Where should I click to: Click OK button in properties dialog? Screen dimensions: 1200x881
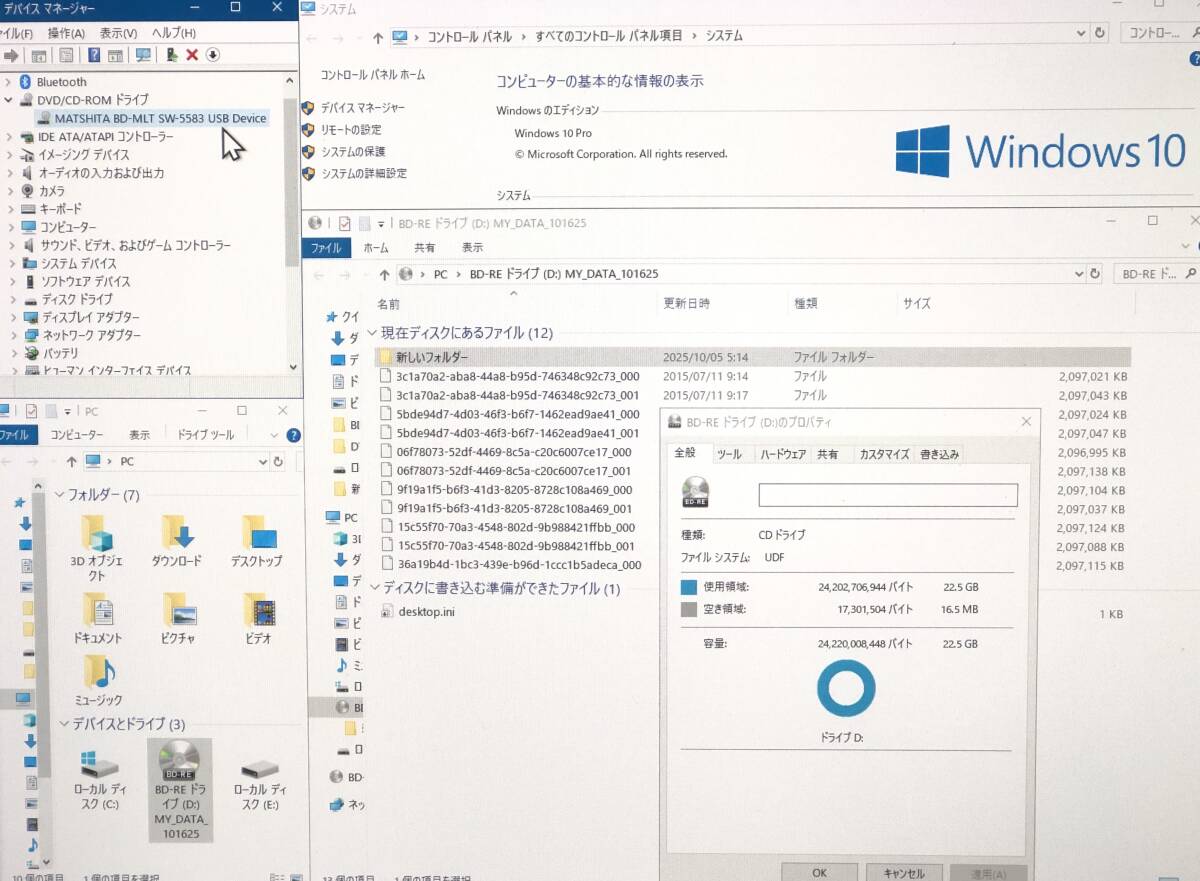(819, 872)
